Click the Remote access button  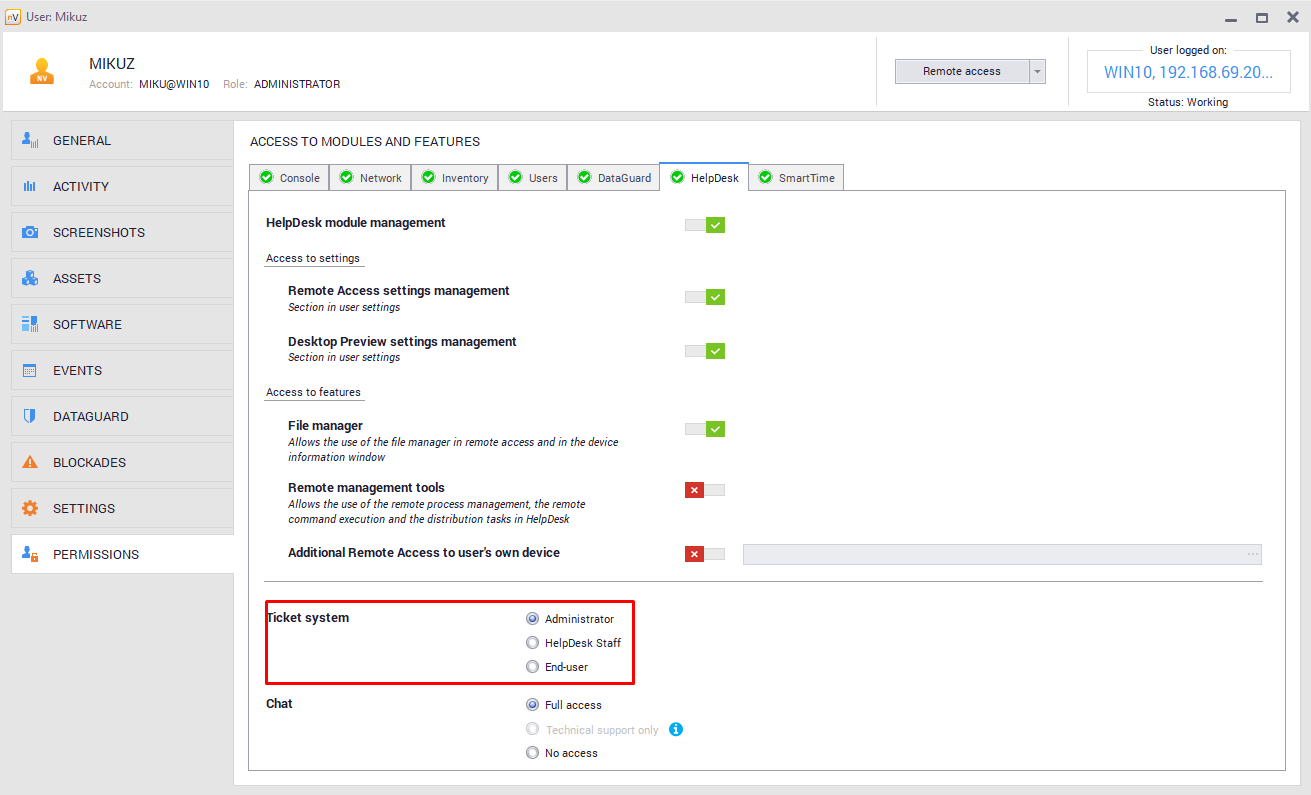coord(961,71)
